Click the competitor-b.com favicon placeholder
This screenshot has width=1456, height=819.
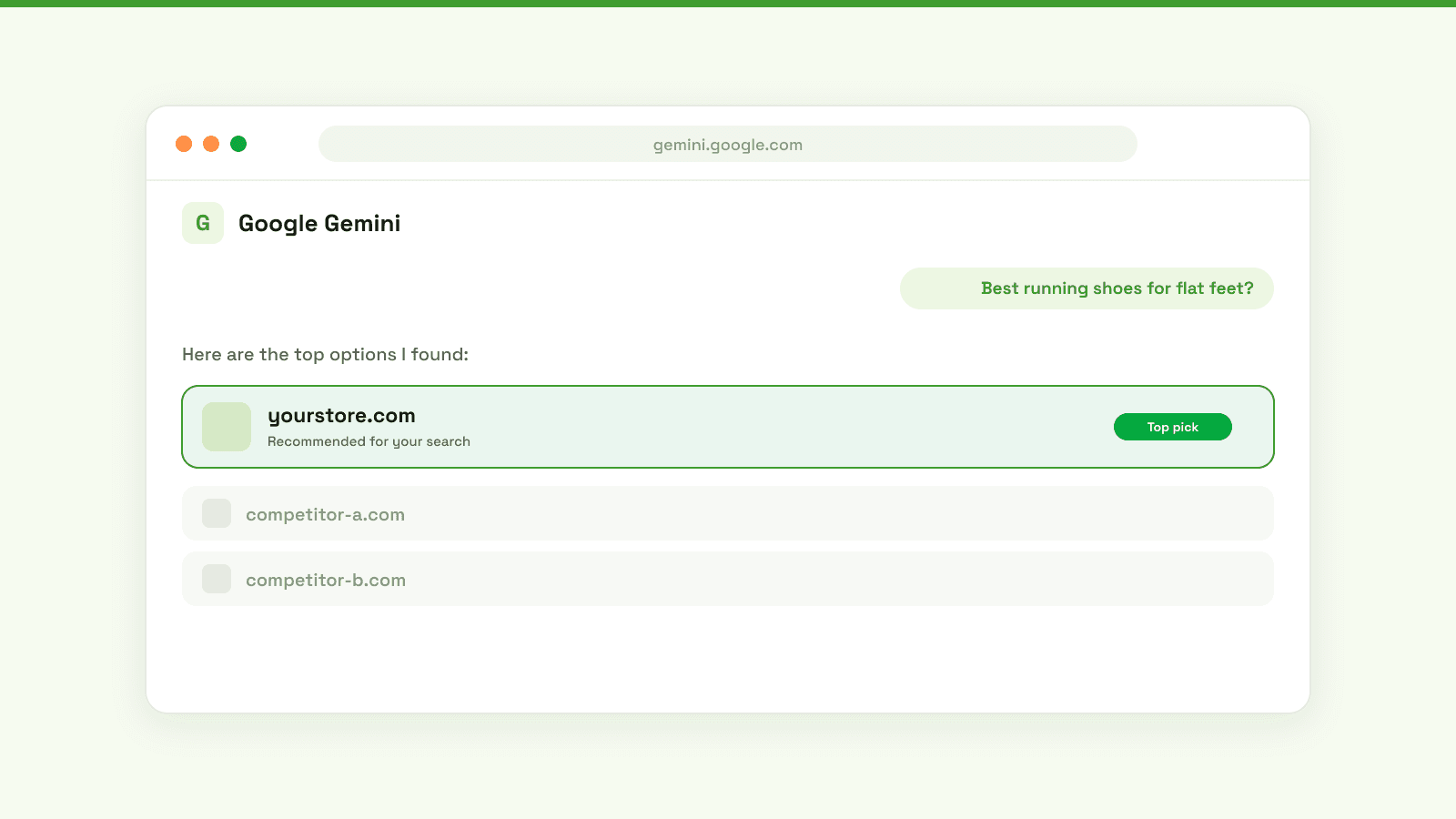point(217,579)
